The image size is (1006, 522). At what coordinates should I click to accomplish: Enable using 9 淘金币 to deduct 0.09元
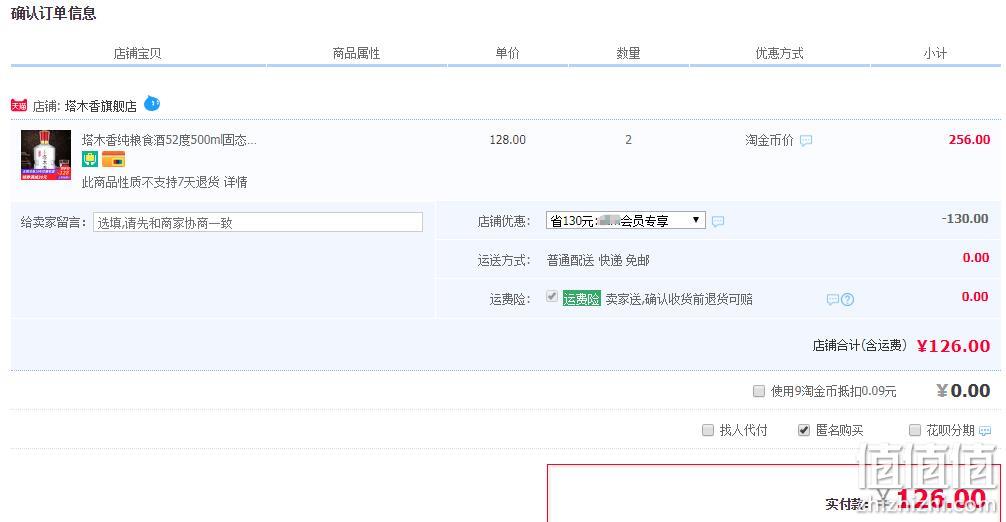(759, 391)
